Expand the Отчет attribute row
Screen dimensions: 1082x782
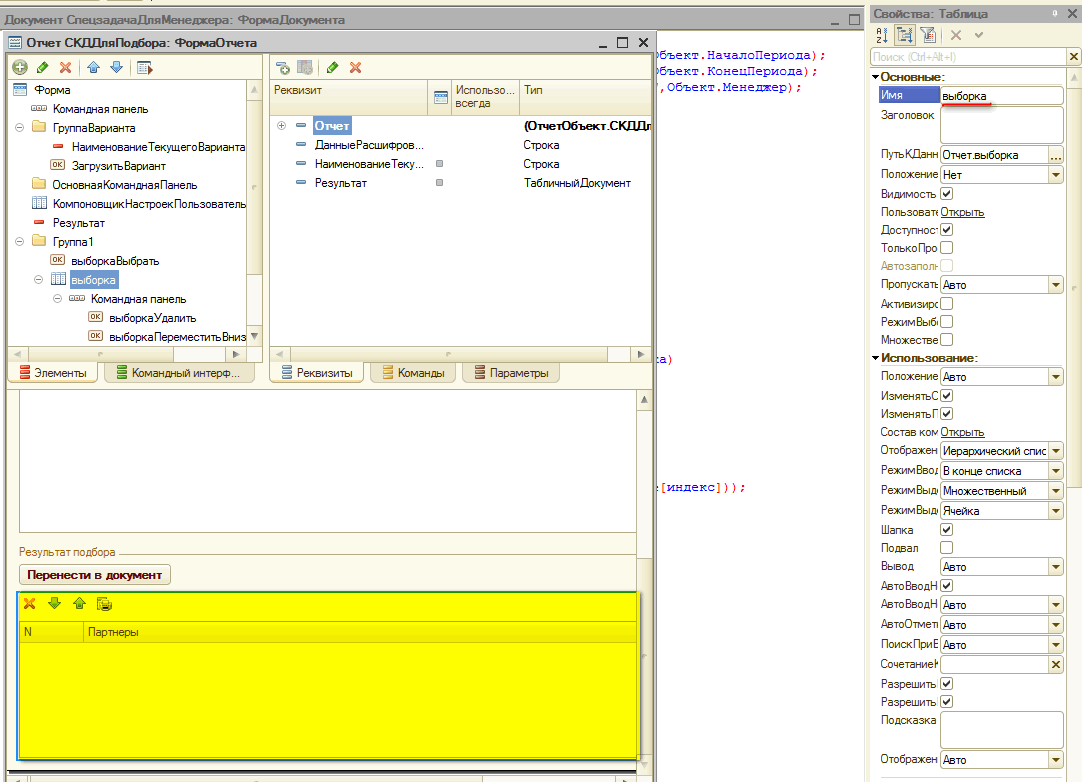tap(282, 126)
